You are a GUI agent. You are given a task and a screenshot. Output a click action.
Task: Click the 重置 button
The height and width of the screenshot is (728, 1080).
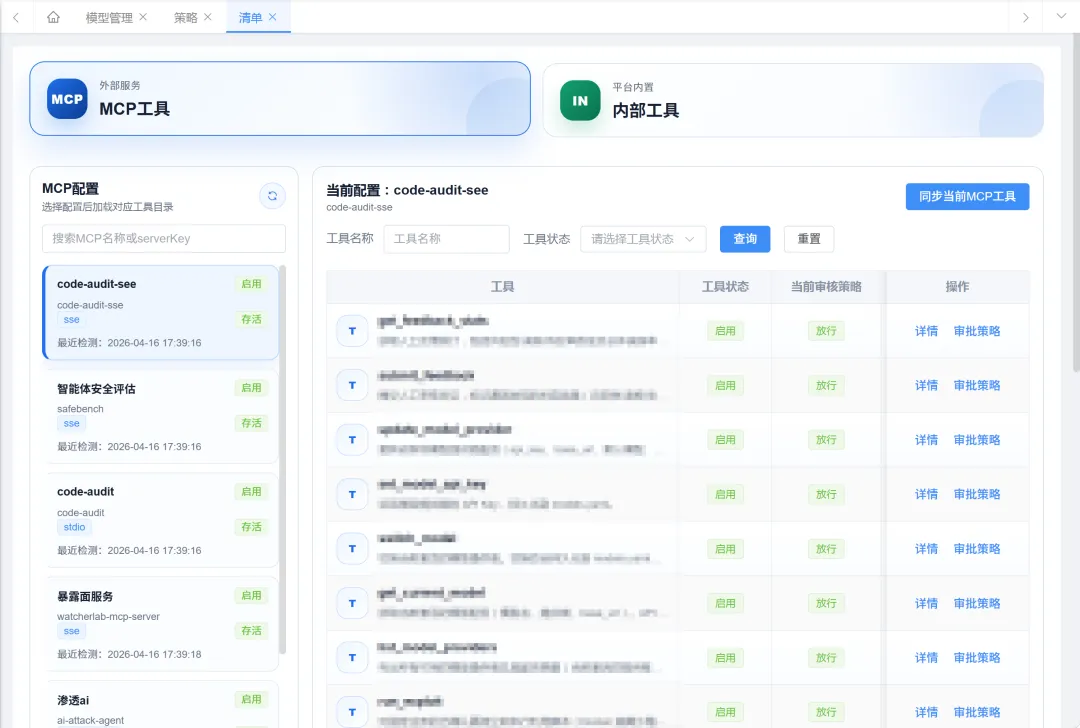[809, 239]
